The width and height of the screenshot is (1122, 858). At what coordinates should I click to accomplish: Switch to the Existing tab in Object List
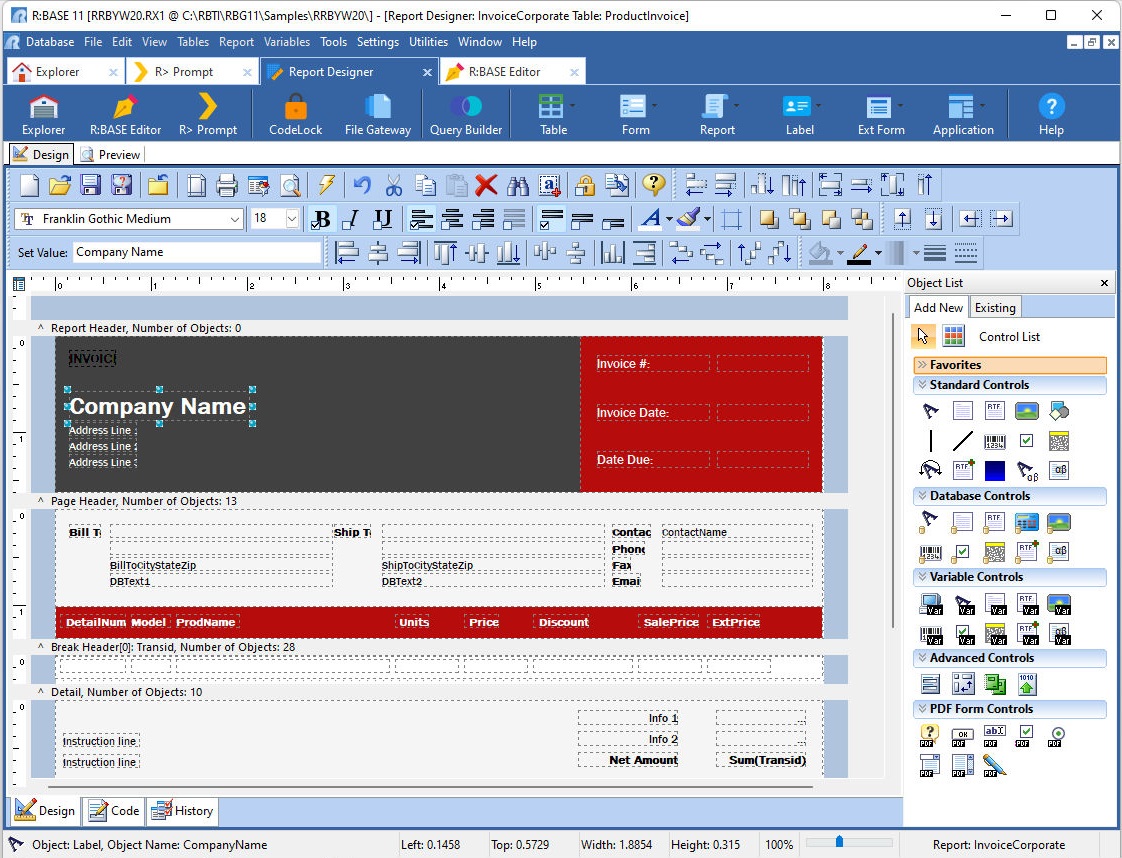(995, 308)
